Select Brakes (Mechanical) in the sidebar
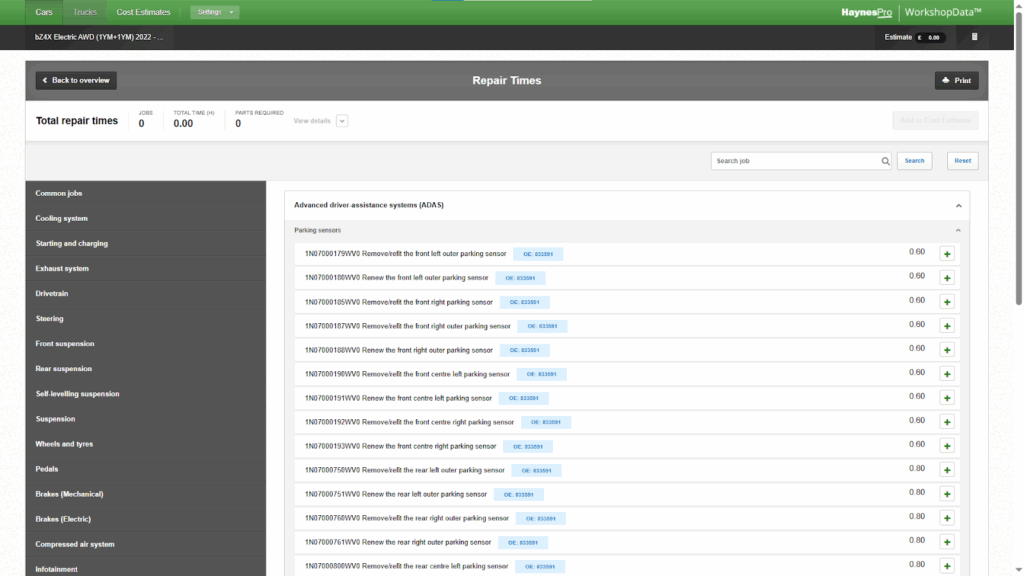The width and height of the screenshot is (1024, 576). [x=69, y=494]
